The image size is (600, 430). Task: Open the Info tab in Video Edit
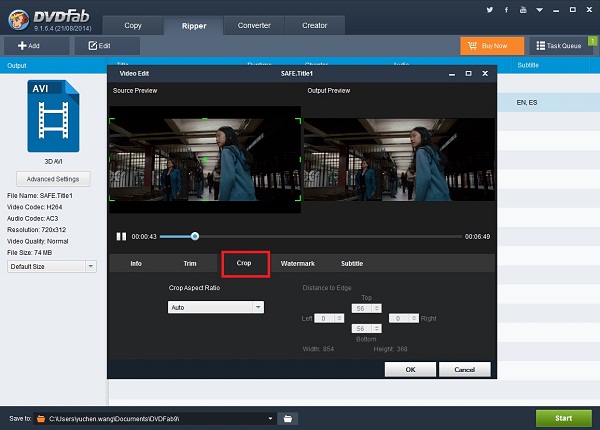point(136,264)
